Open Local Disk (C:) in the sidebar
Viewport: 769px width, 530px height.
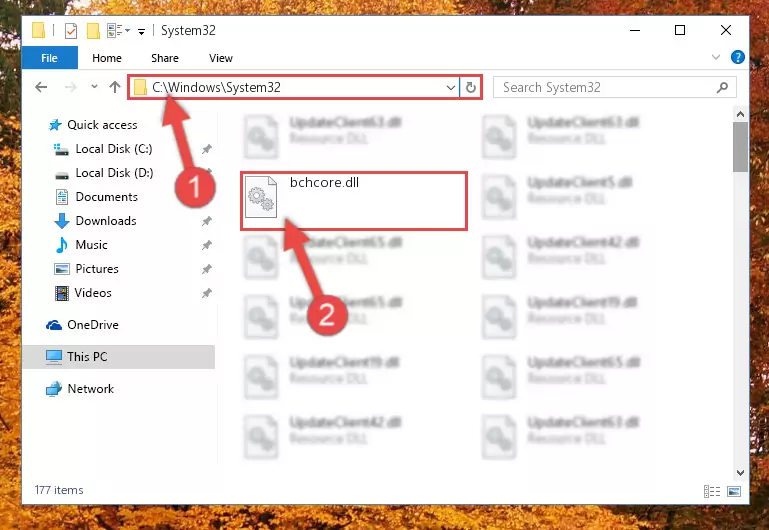(114, 149)
